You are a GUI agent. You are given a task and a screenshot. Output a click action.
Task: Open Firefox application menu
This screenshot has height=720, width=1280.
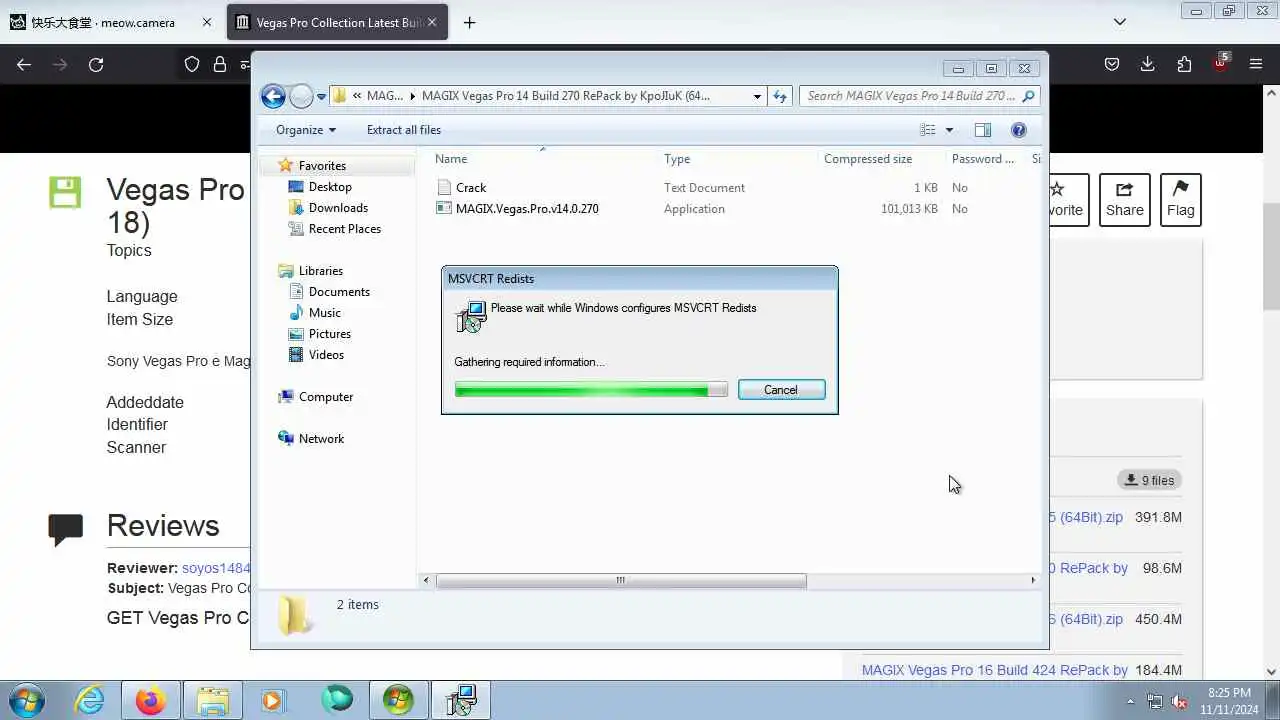click(x=1256, y=64)
